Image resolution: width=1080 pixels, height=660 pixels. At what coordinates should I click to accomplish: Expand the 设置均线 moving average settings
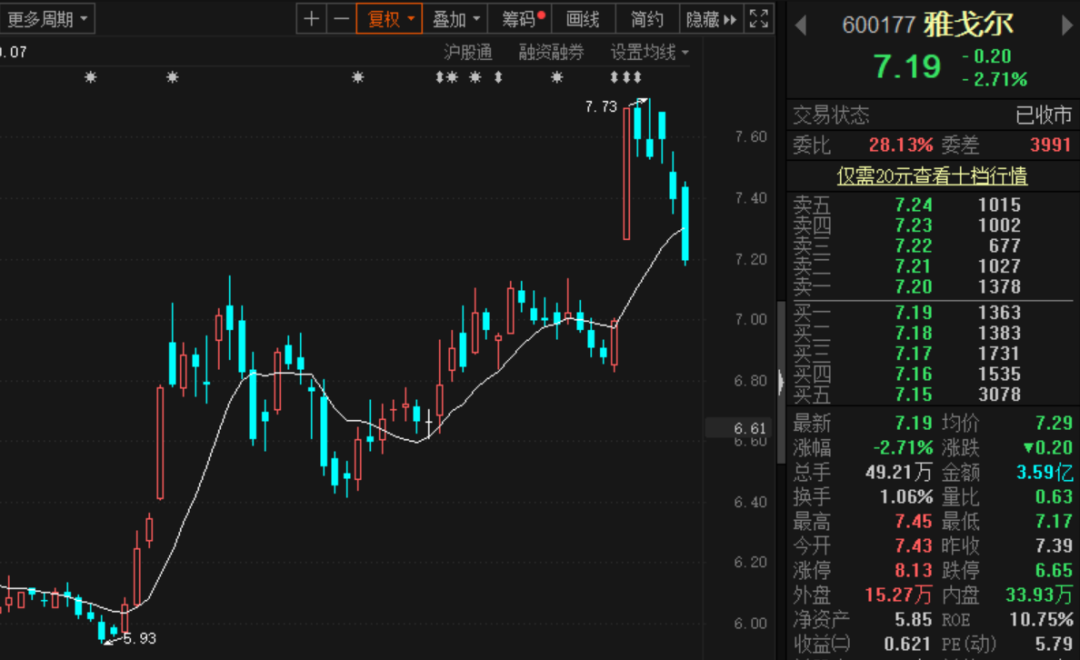point(644,51)
